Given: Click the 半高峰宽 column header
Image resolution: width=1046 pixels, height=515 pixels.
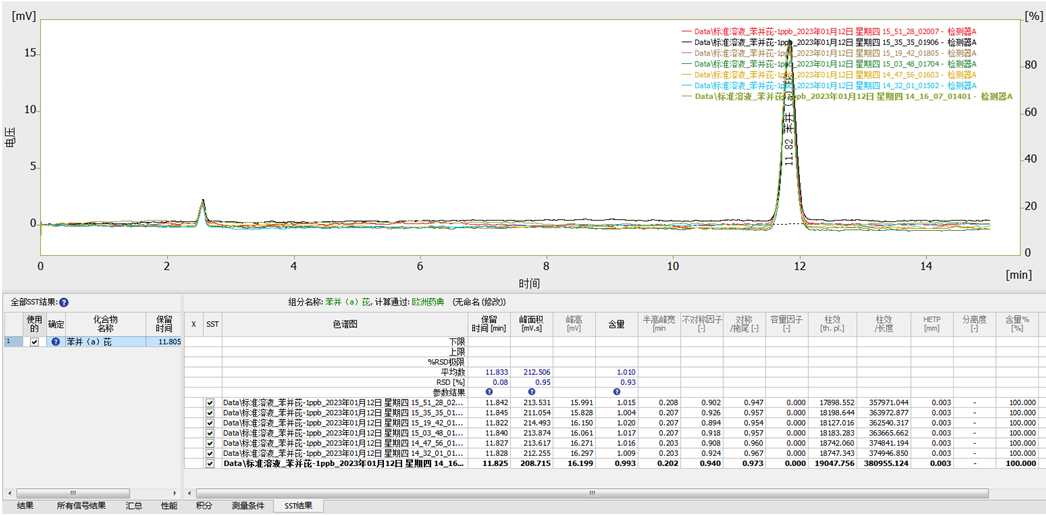Looking at the screenshot, I should tap(659, 324).
